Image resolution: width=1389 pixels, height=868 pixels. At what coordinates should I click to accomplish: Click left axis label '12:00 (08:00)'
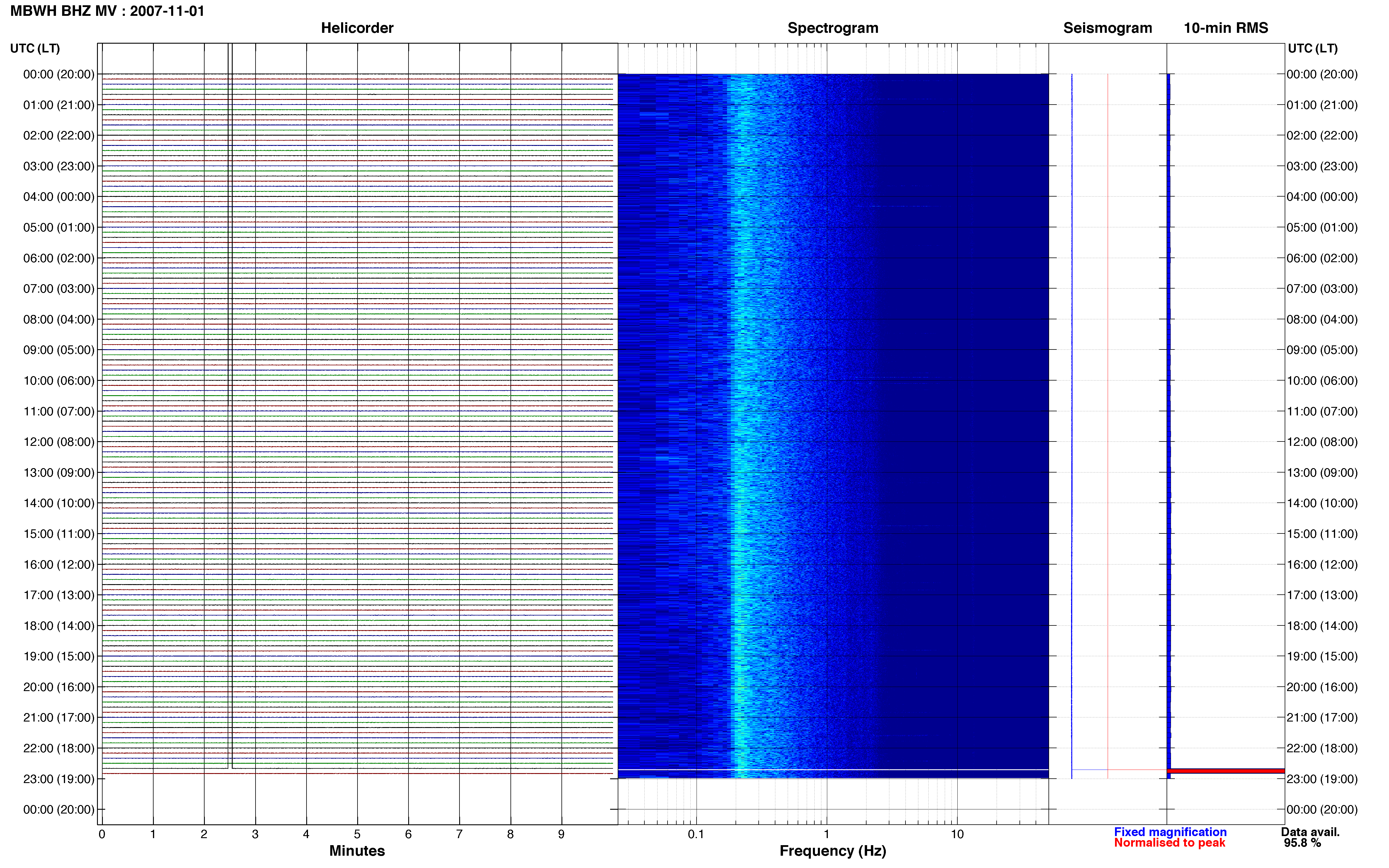click(x=59, y=442)
